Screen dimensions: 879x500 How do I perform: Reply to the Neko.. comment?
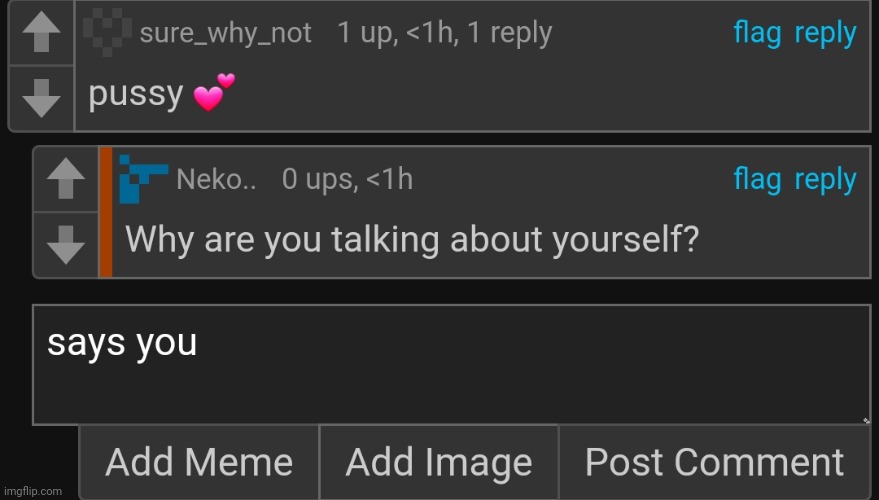825,180
